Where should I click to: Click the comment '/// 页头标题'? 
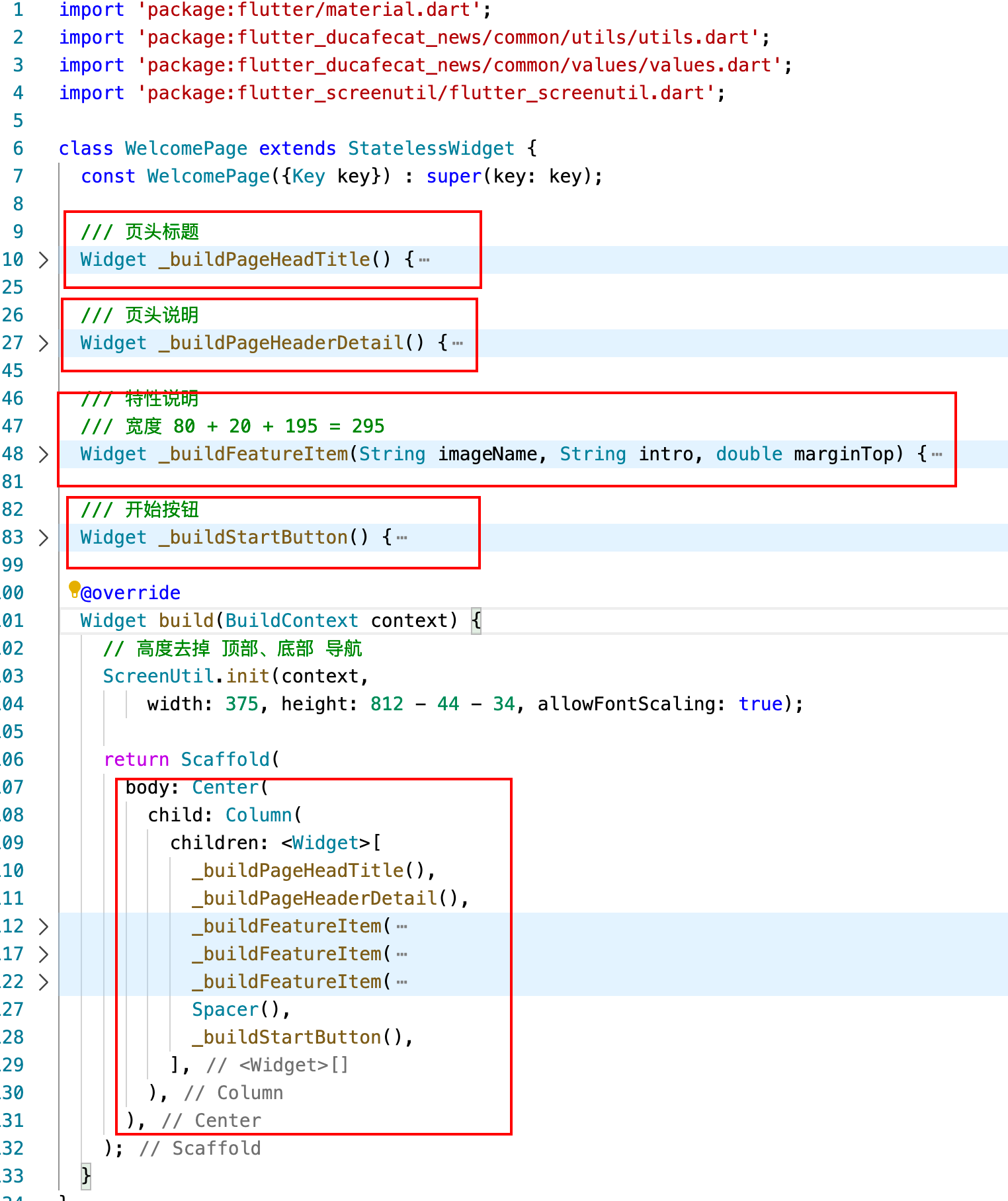pos(140,232)
